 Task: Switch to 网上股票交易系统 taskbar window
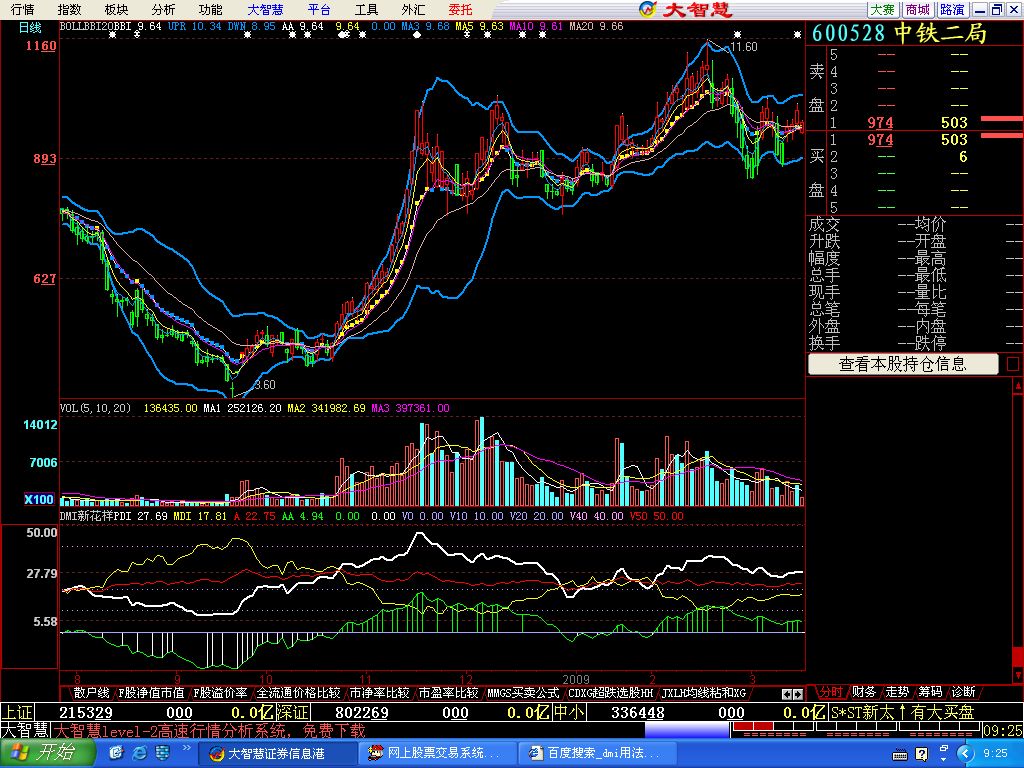(436, 754)
